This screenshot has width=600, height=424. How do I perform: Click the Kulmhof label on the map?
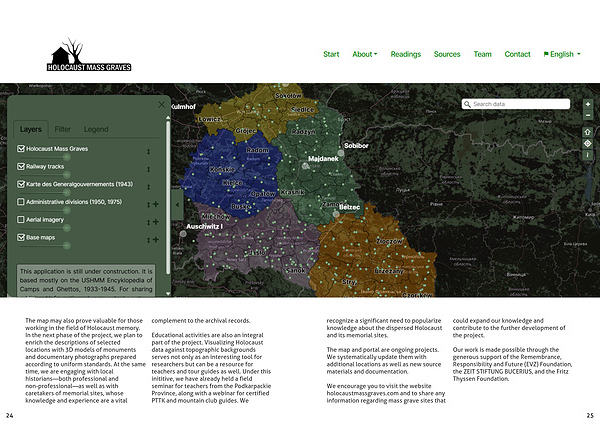tap(183, 107)
